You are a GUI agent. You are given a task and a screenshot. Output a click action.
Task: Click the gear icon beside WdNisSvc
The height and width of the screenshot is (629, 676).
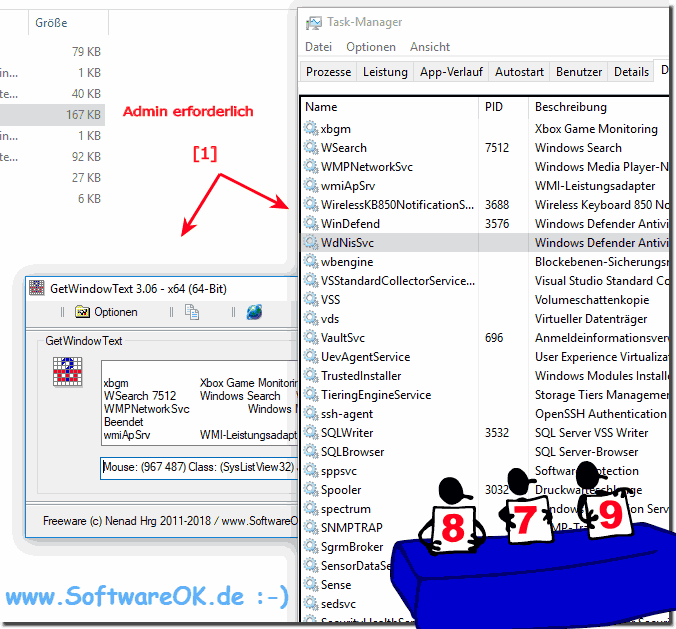pyautogui.click(x=311, y=242)
